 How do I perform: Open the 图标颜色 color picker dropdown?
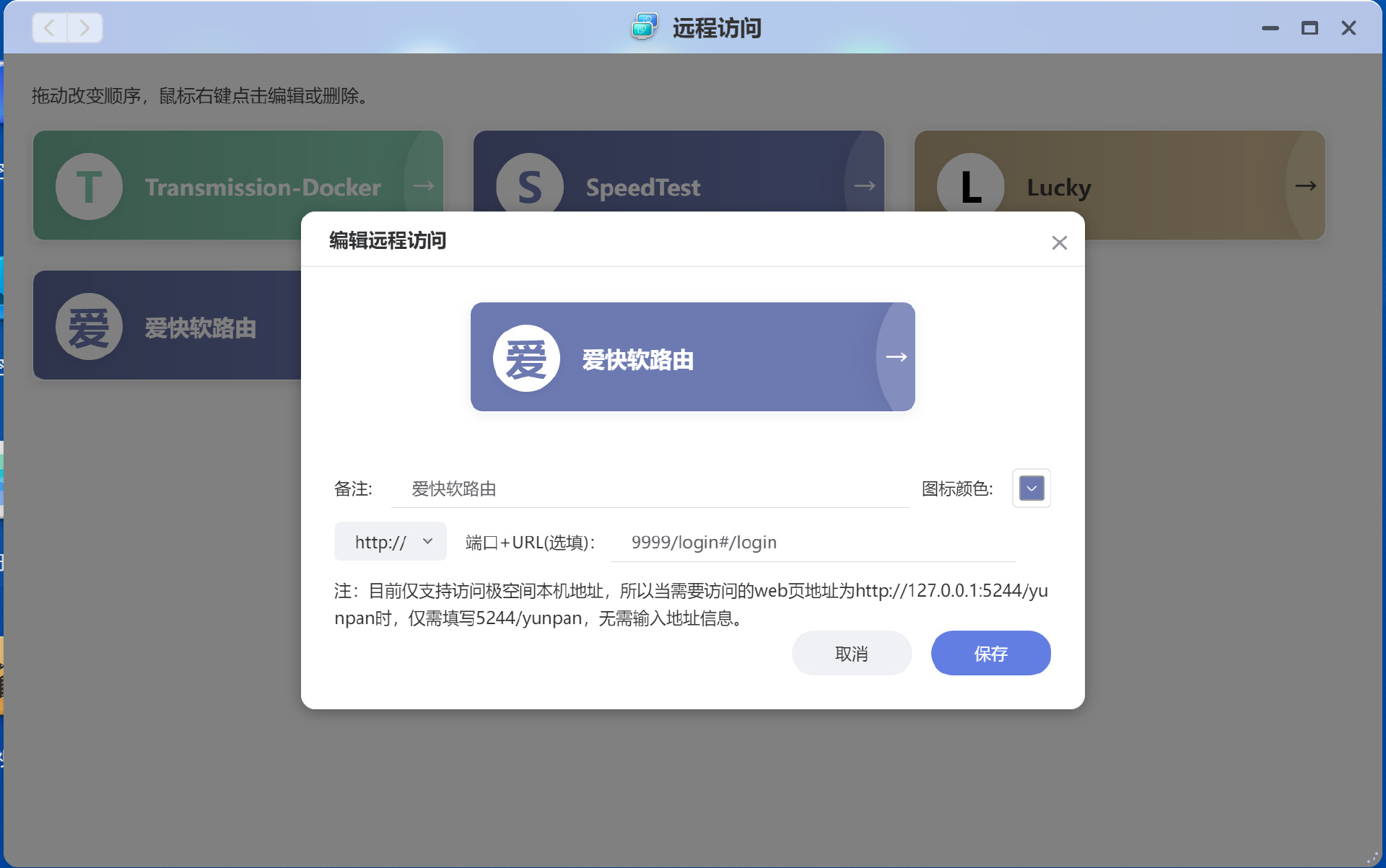(x=1031, y=488)
